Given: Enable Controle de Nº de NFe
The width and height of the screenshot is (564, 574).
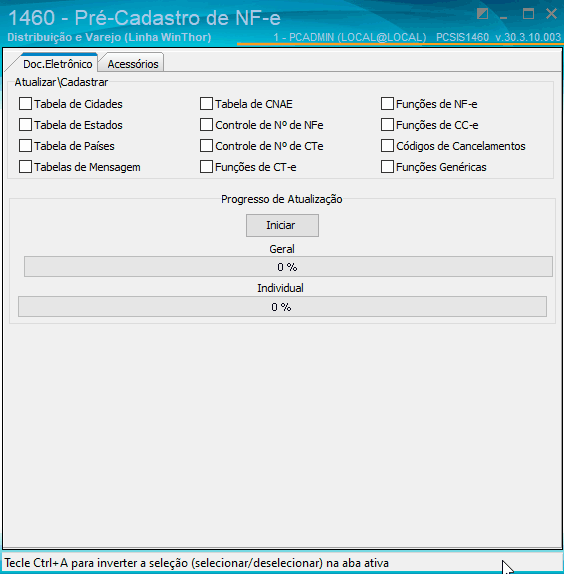Looking at the screenshot, I should coord(206,125).
